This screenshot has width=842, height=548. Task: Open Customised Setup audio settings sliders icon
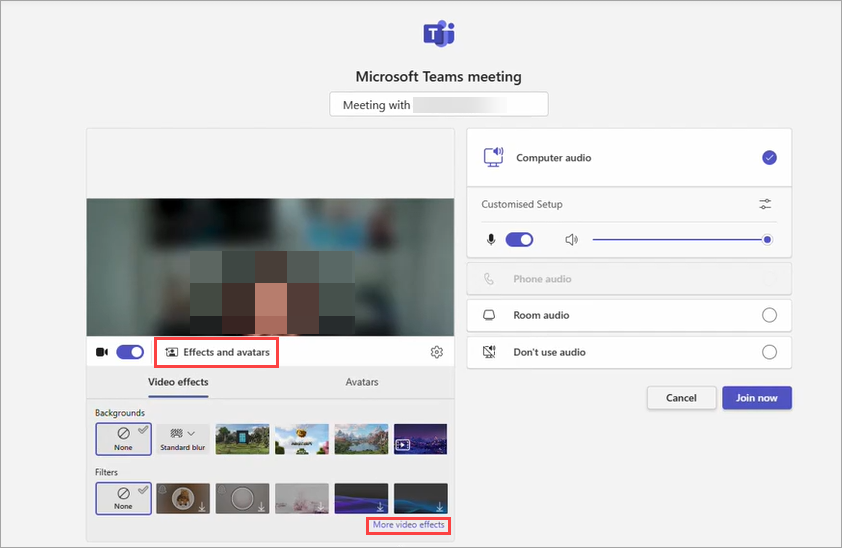pyautogui.click(x=765, y=204)
